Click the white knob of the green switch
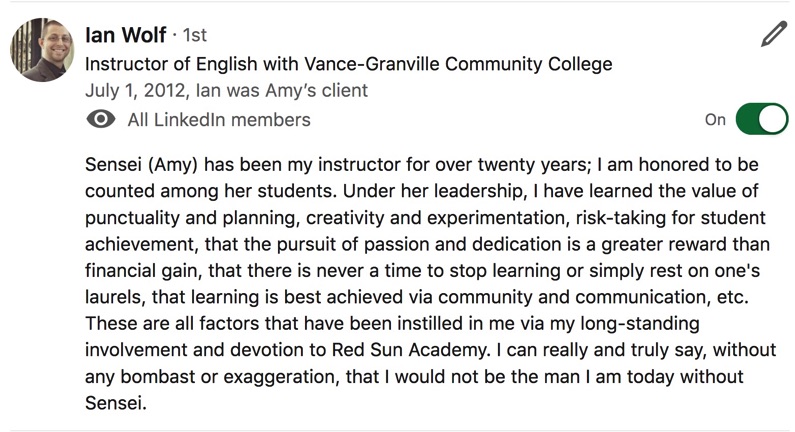Screen dimensions: 795x432 click(x=773, y=119)
